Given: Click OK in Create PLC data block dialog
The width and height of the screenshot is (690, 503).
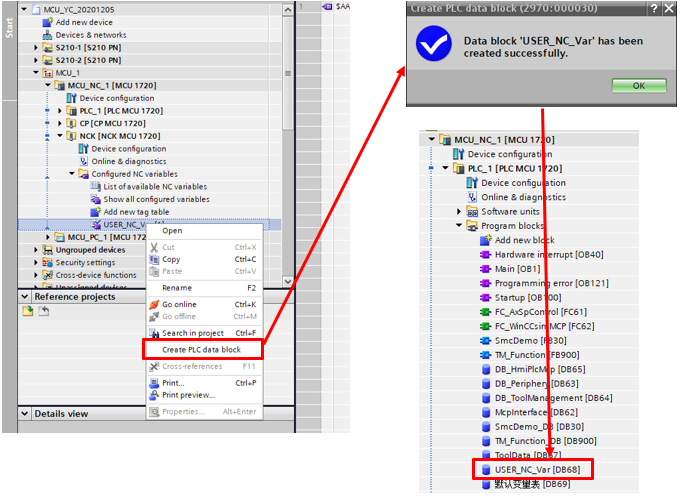Looking at the screenshot, I should pyautogui.click(x=639, y=86).
